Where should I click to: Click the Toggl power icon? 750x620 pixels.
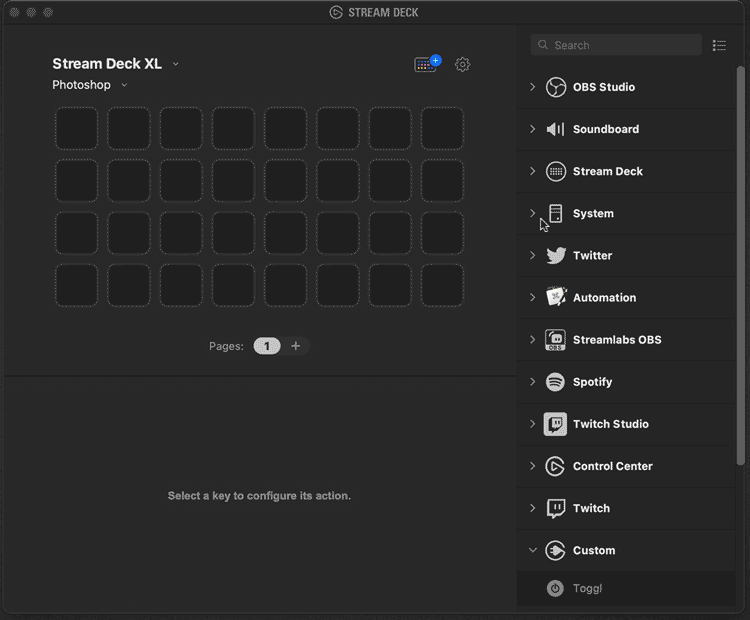click(555, 588)
